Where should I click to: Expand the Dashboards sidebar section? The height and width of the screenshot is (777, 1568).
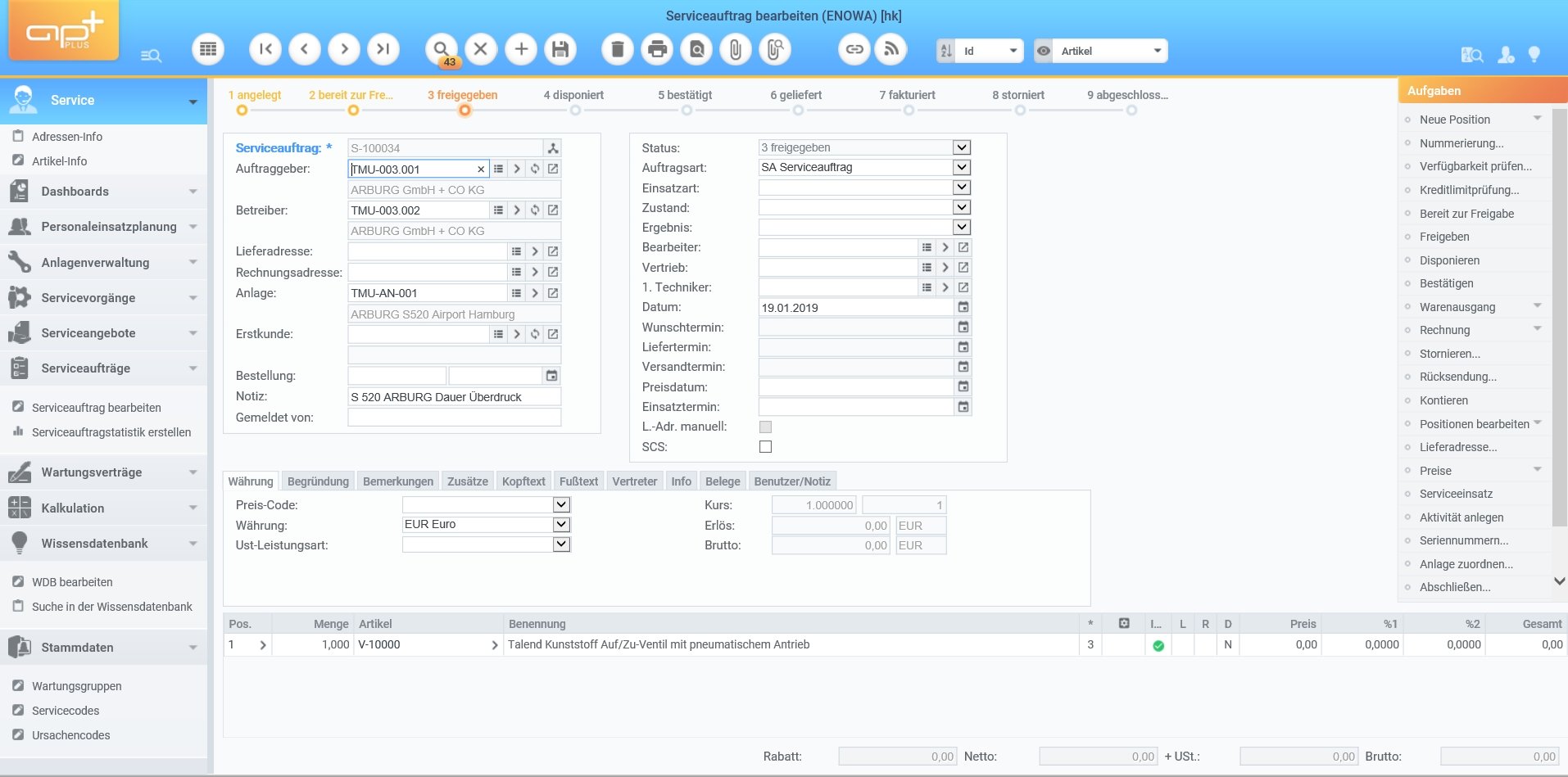[x=103, y=192]
